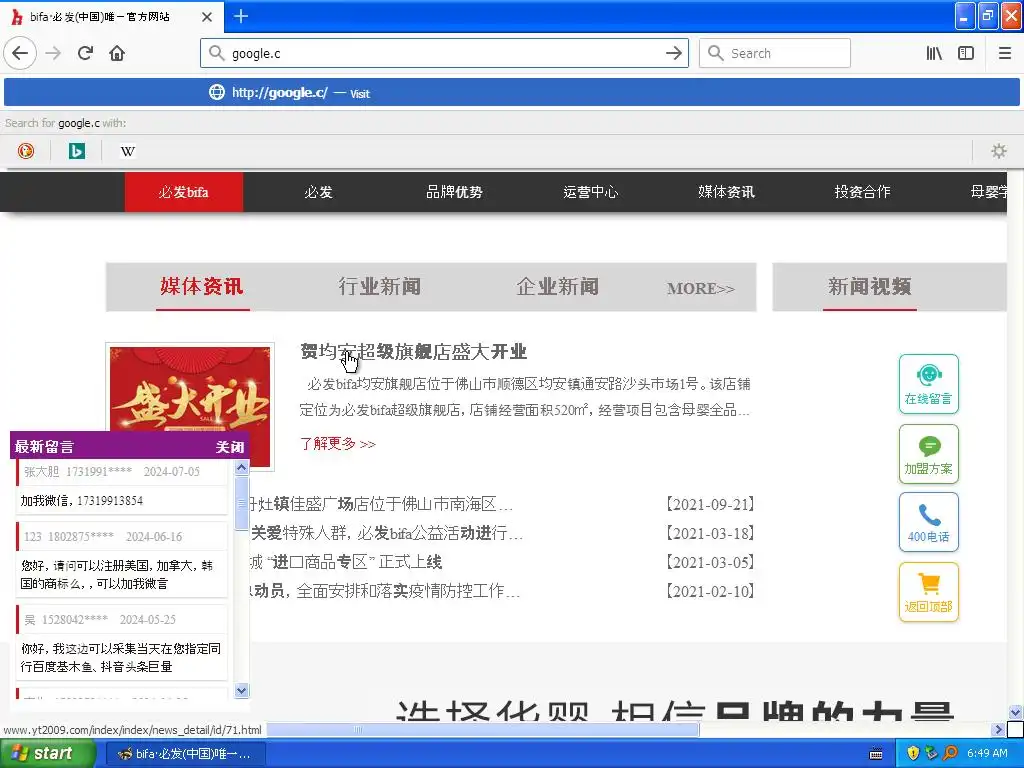Search with the Wikipedia engine icon
This screenshot has height=768, width=1024.
click(127, 152)
